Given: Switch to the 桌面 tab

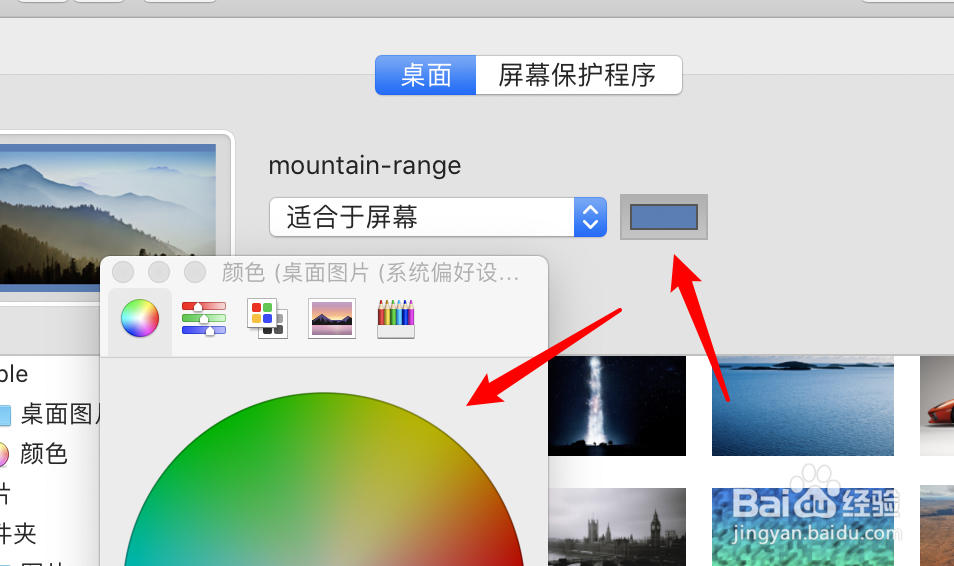Looking at the screenshot, I should pos(425,75).
